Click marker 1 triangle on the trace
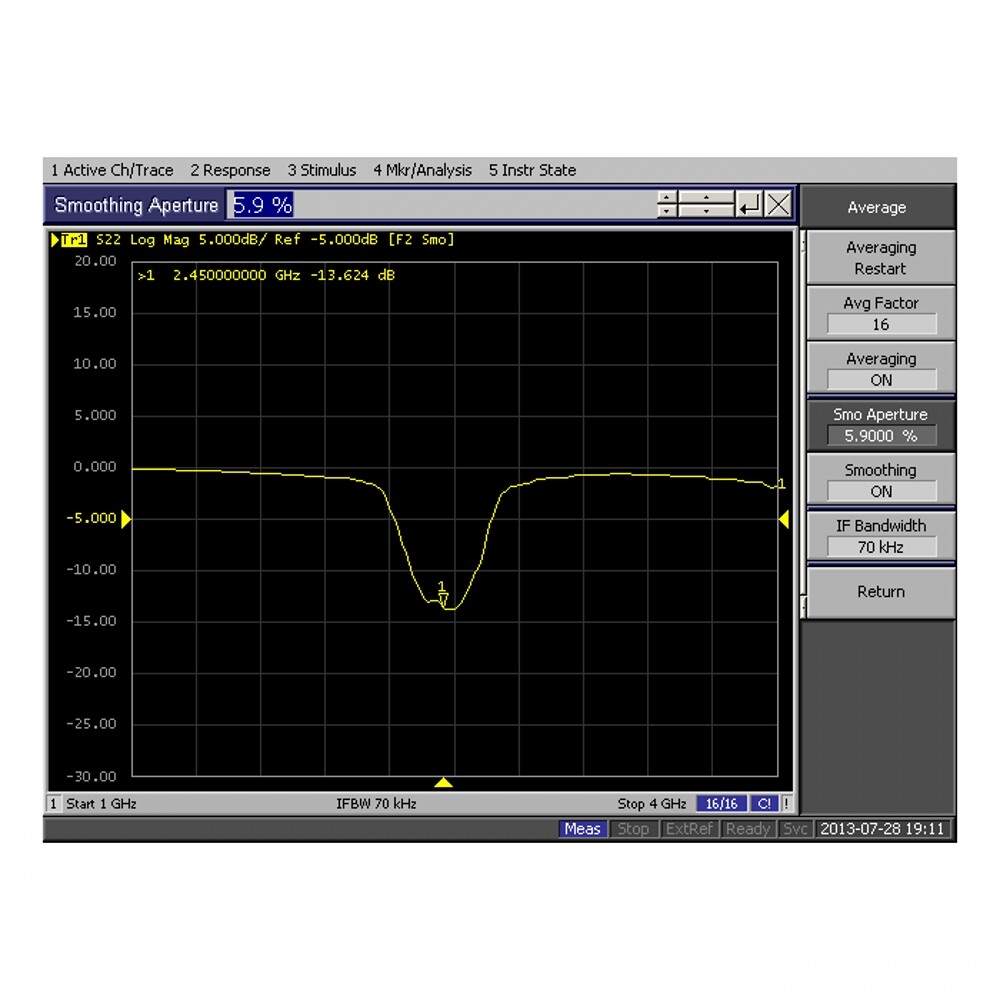1000x1000 pixels. 443,597
